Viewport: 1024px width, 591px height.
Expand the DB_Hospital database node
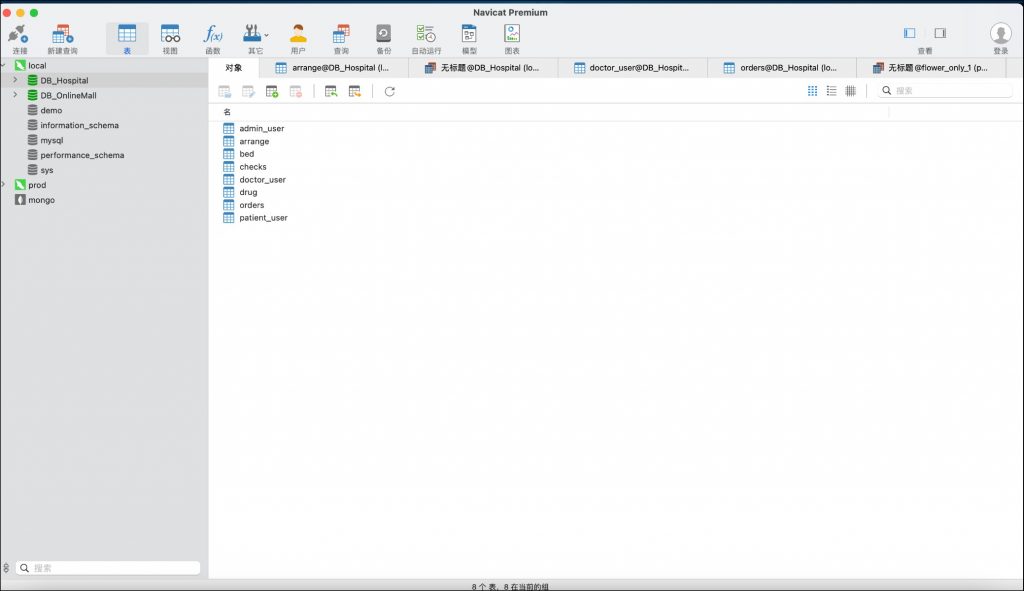point(15,80)
